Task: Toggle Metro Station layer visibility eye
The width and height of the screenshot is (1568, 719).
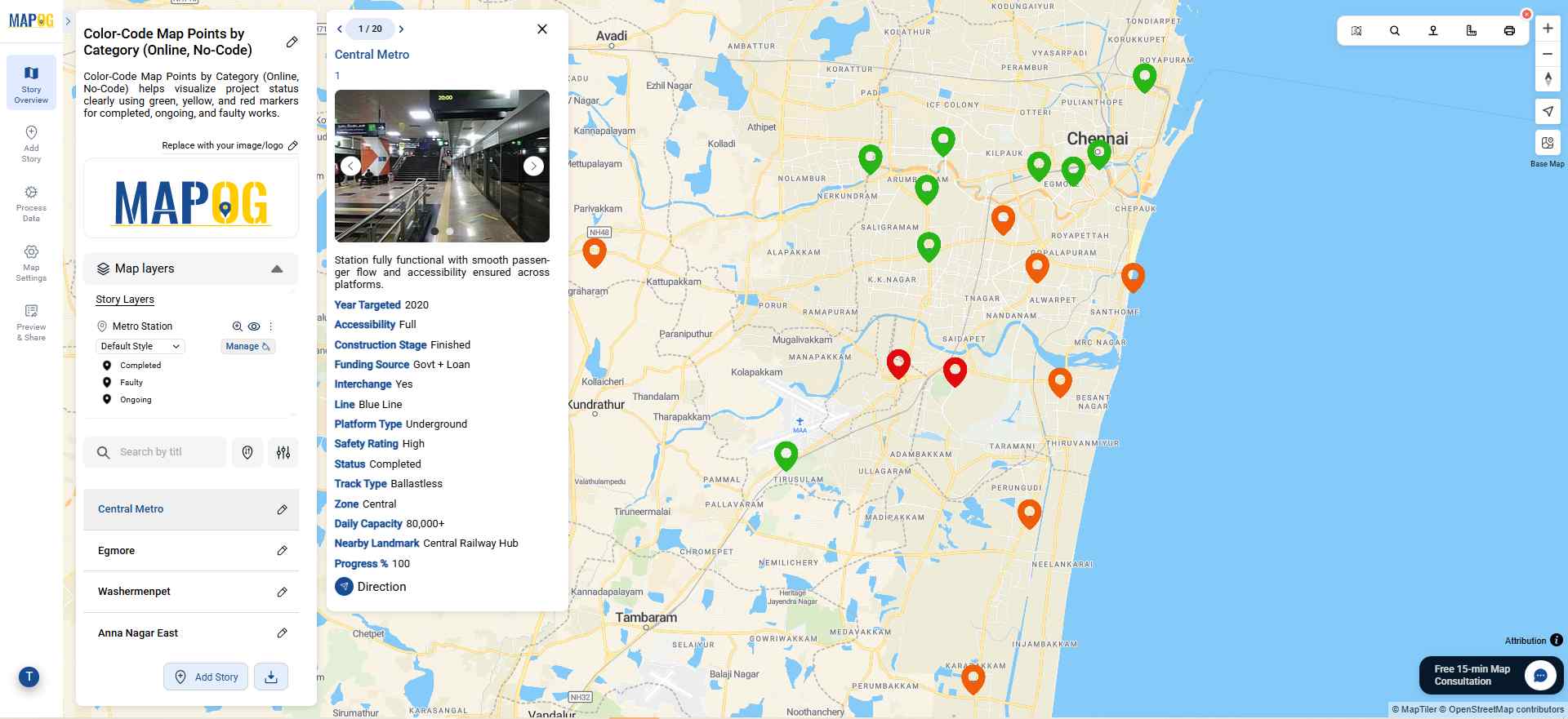Action: click(x=254, y=326)
